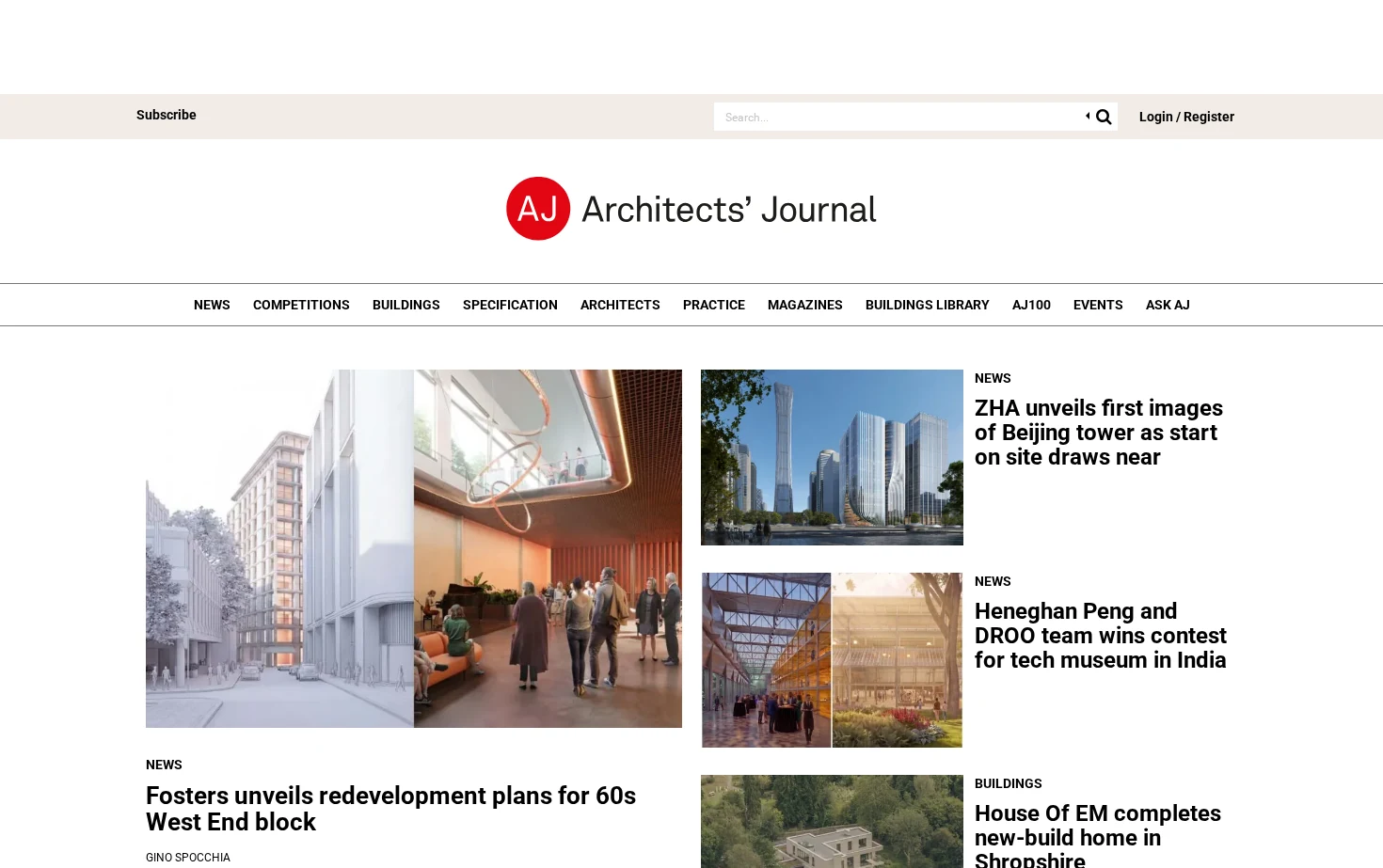
Task: Open the News menu item
Action: click(212, 305)
